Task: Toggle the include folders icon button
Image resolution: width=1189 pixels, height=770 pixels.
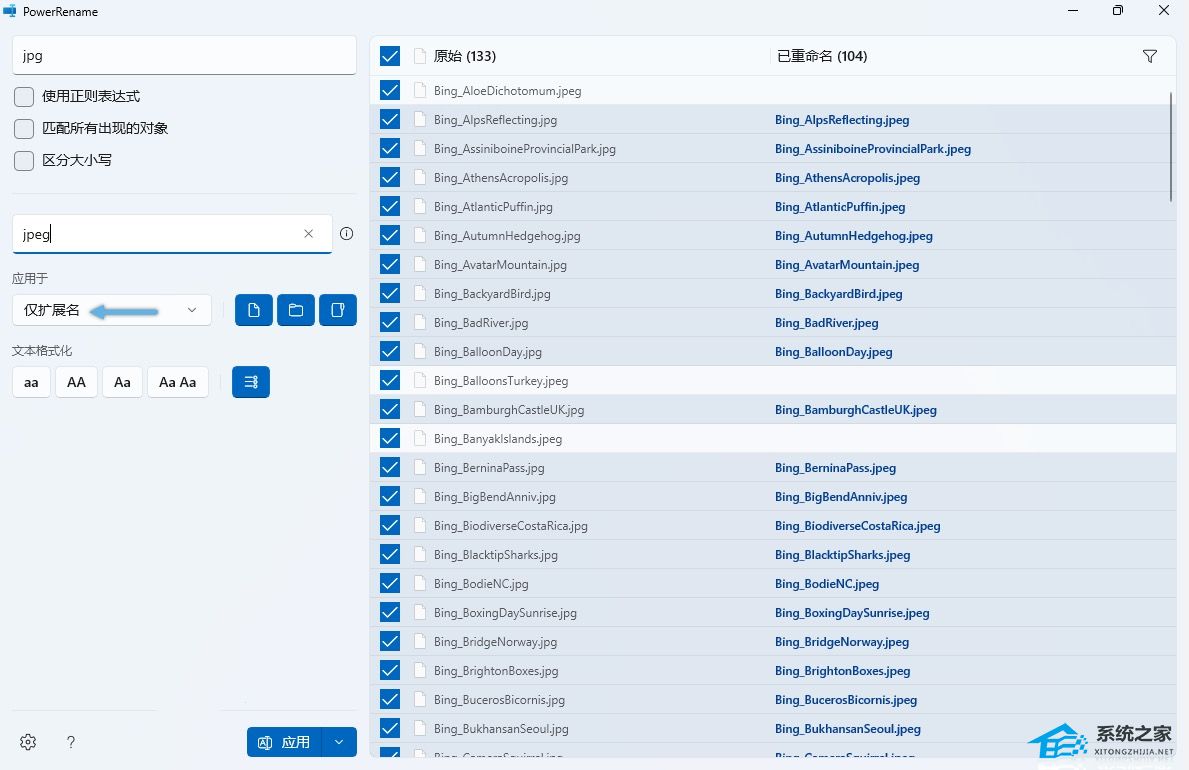Action: click(296, 310)
